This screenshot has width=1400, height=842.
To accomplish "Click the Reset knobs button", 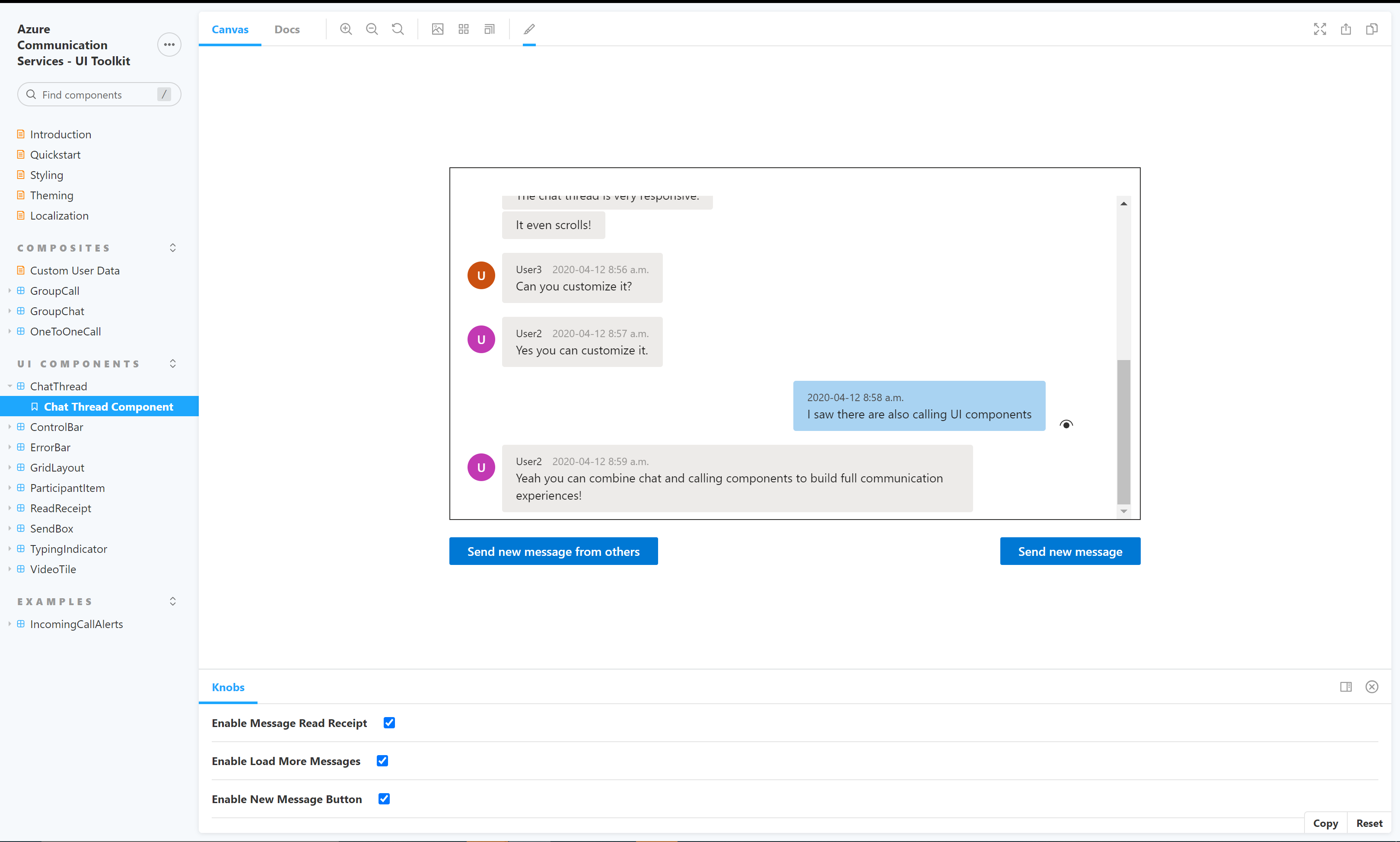I will pyautogui.click(x=1369, y=823).
